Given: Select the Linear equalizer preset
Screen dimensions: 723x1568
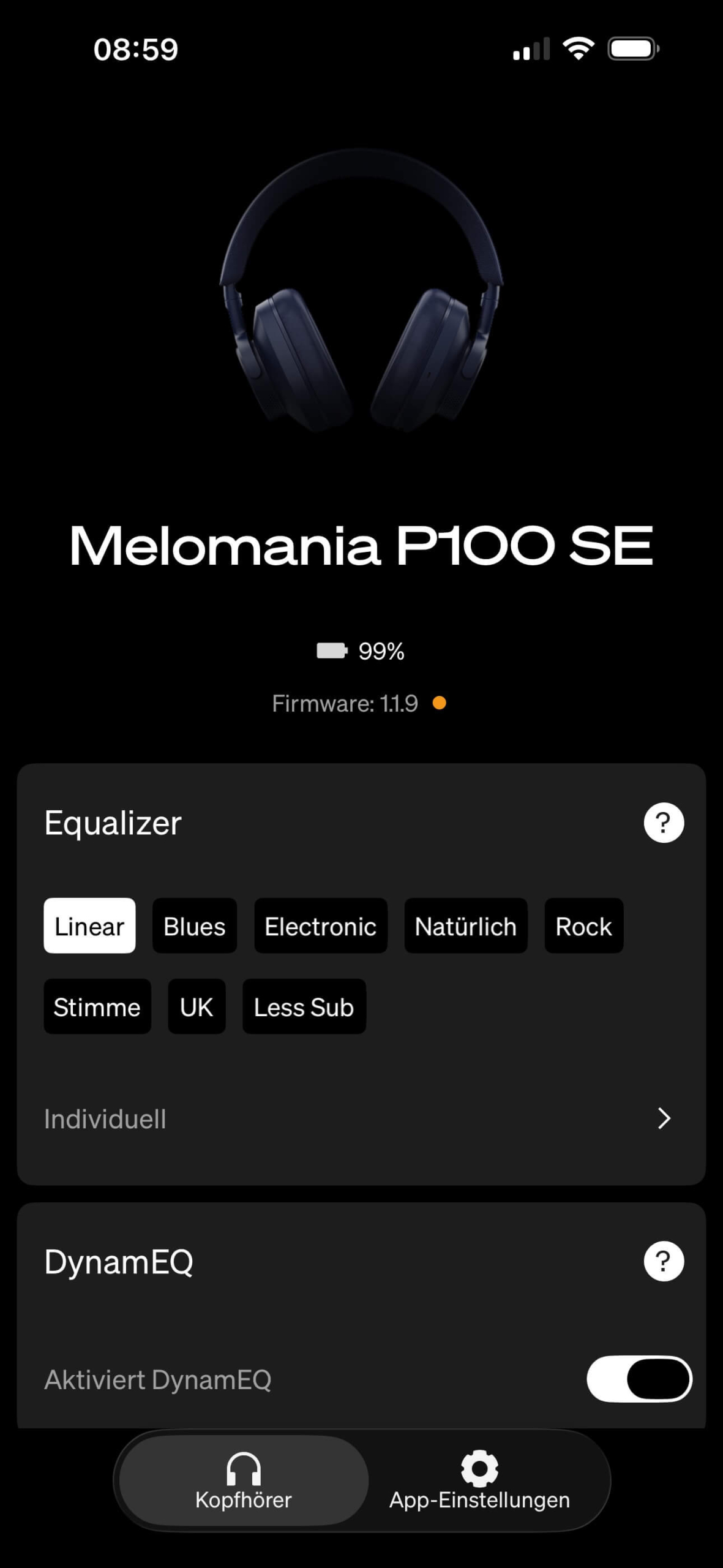Looking at the screenshot, I should (x=89, y=925).
